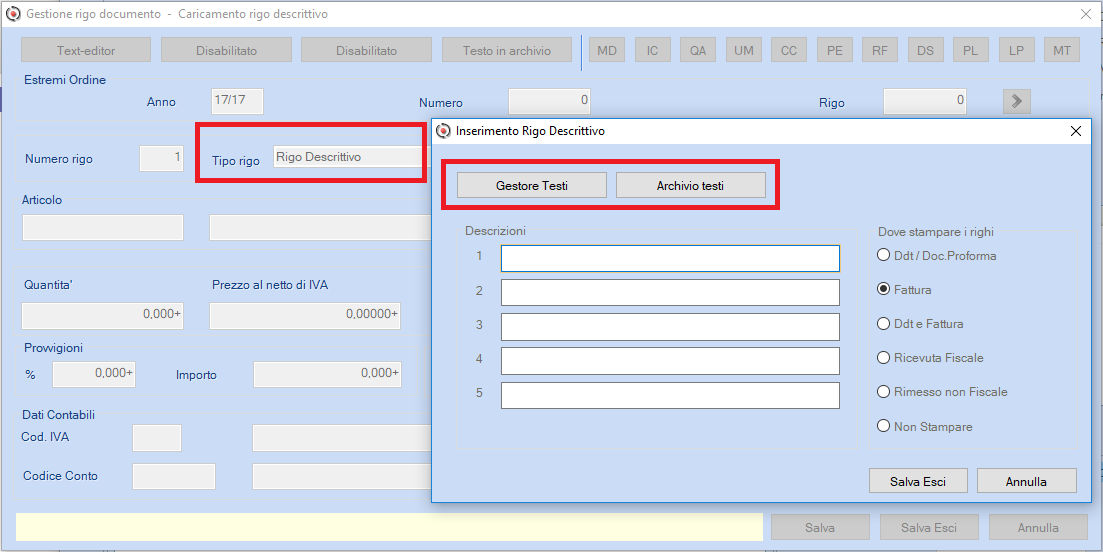Click the PE toolbar button
1103x552 pixels.
point(834,50)
